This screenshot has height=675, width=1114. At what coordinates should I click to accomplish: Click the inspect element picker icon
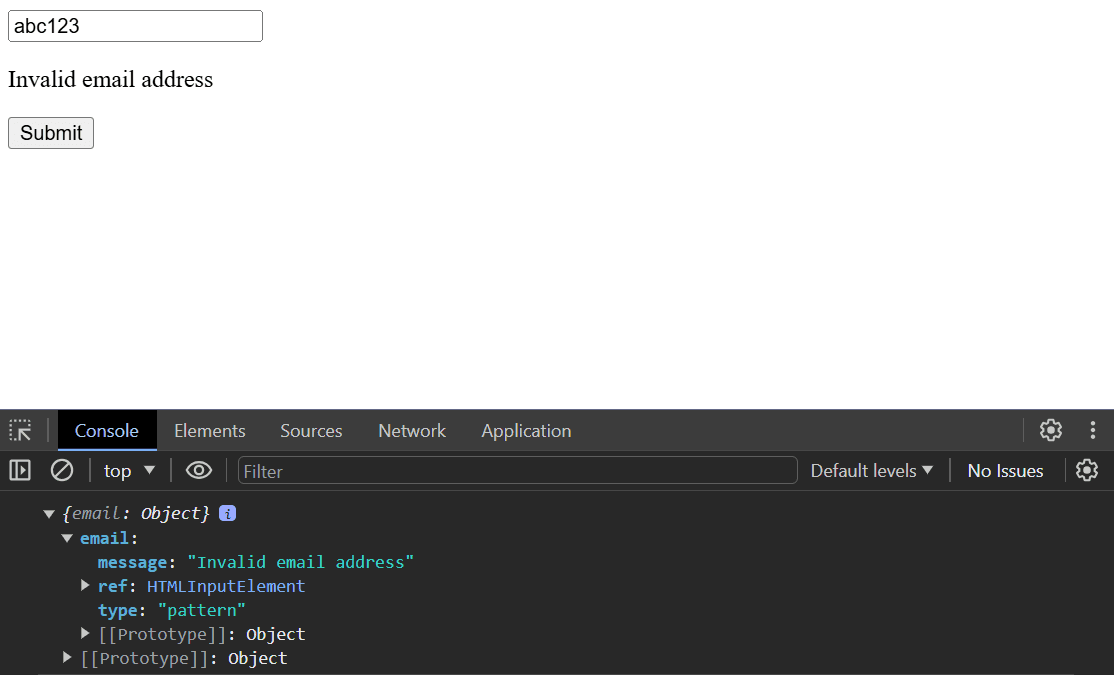pyautogui.click(x=20, y=431)
